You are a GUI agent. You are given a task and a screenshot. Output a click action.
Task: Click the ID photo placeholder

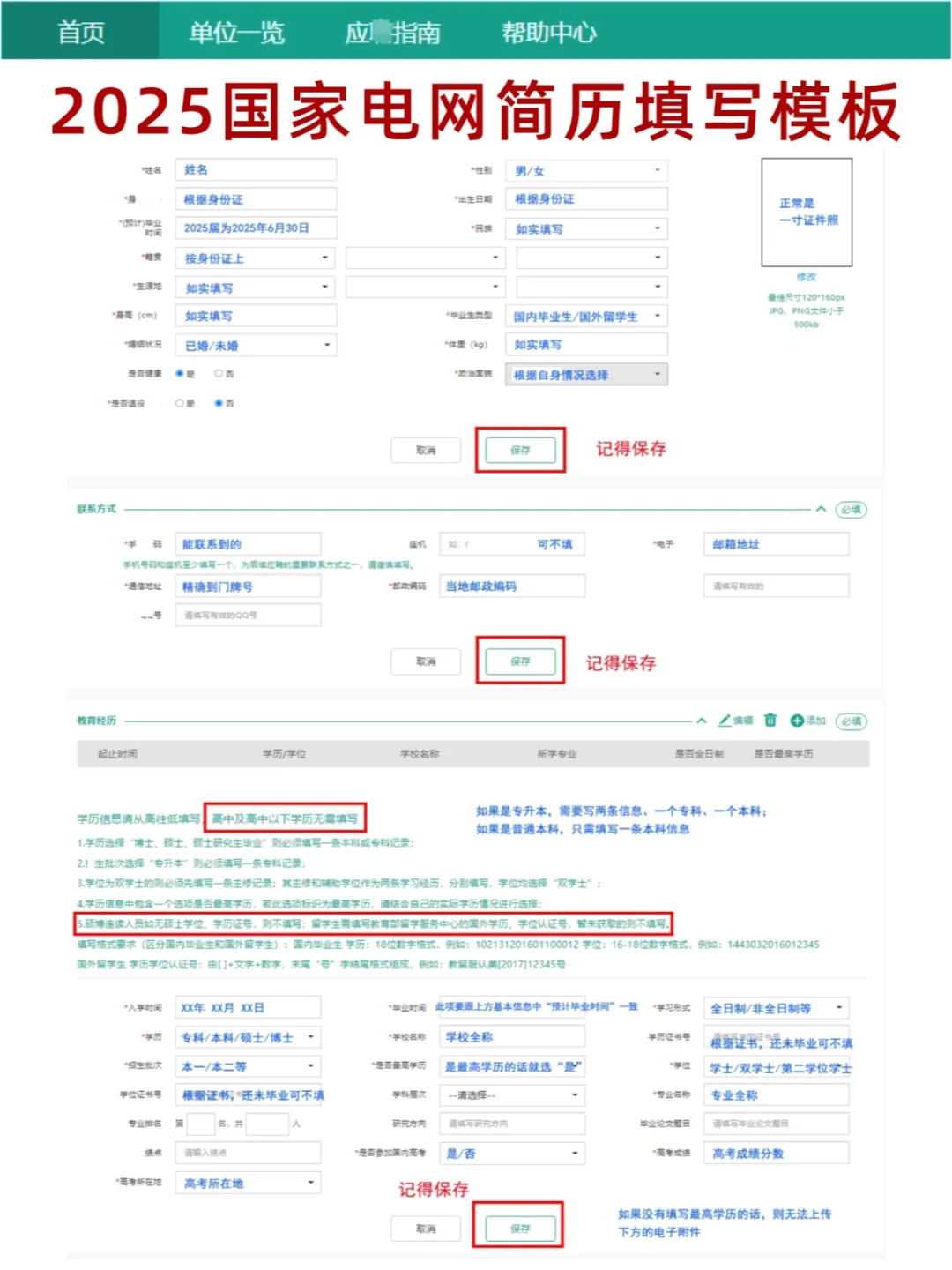pyautogui.click(x=807, y=213)
